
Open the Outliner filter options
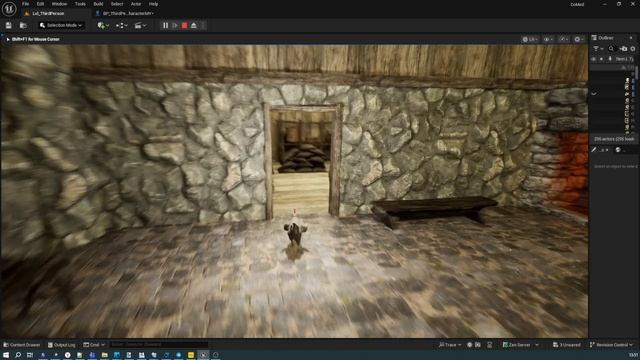point(598,49)
